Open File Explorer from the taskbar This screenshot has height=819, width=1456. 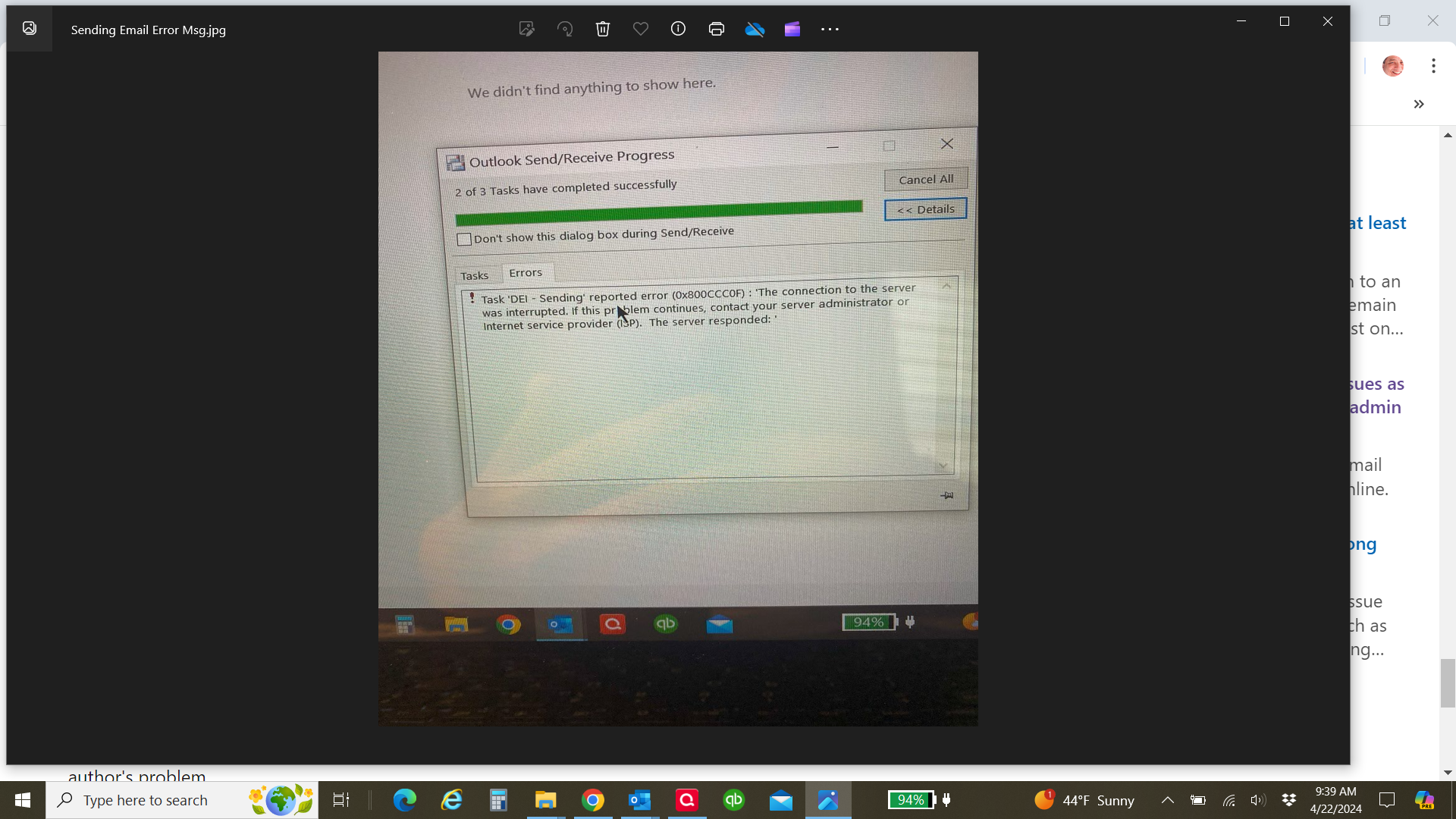545,800
